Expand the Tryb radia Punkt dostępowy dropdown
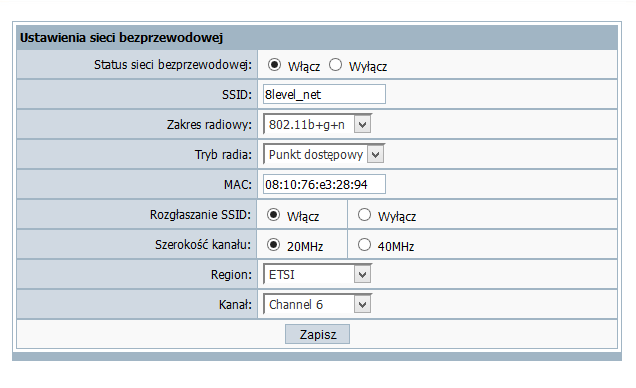This screenshot has height=388, width=636. point(324,154)
